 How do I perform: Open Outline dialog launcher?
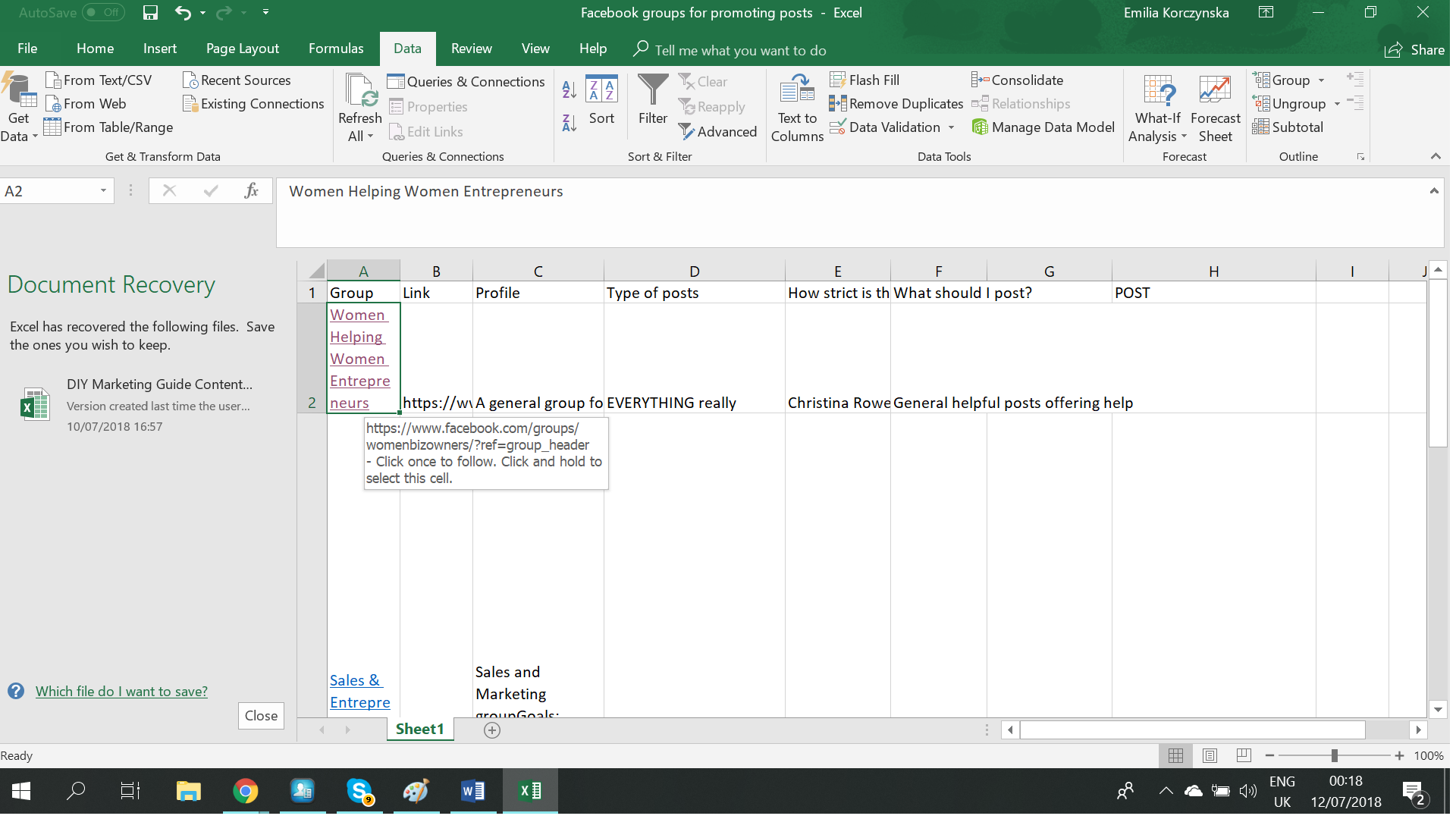click(x=1360, y=157)
